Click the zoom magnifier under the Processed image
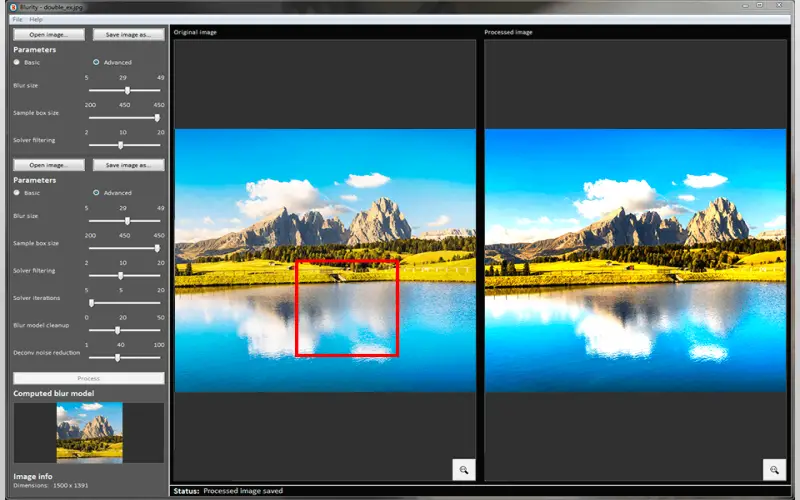Image resolution: width=800 pixels, height=500 pixels. 774,469
